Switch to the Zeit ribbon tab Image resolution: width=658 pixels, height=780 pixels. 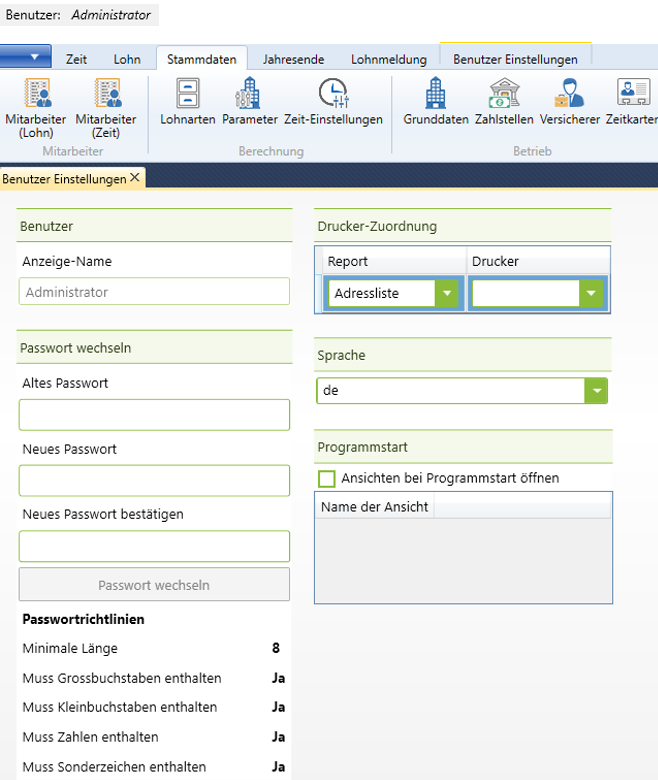coord(76,59)
